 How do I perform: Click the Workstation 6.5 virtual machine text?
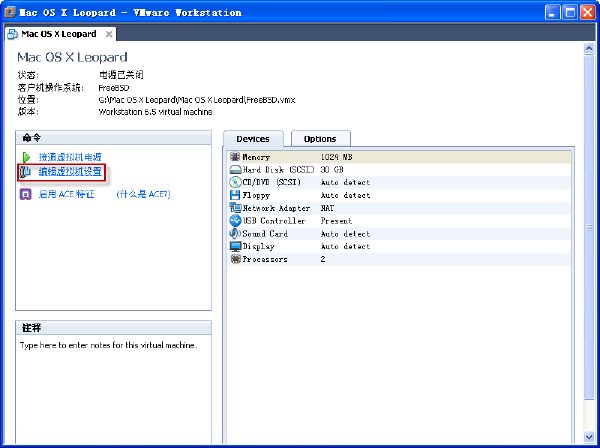point(155,112)
